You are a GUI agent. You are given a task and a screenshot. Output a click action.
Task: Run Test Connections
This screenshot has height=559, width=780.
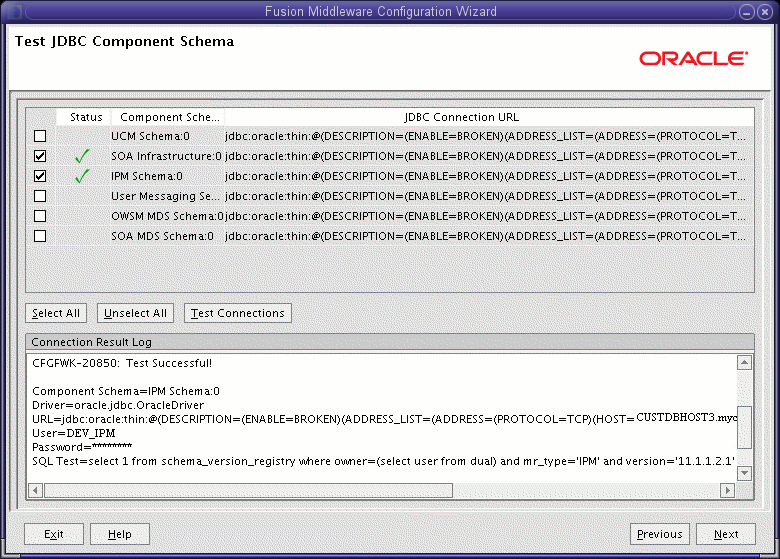coord(238,313)
